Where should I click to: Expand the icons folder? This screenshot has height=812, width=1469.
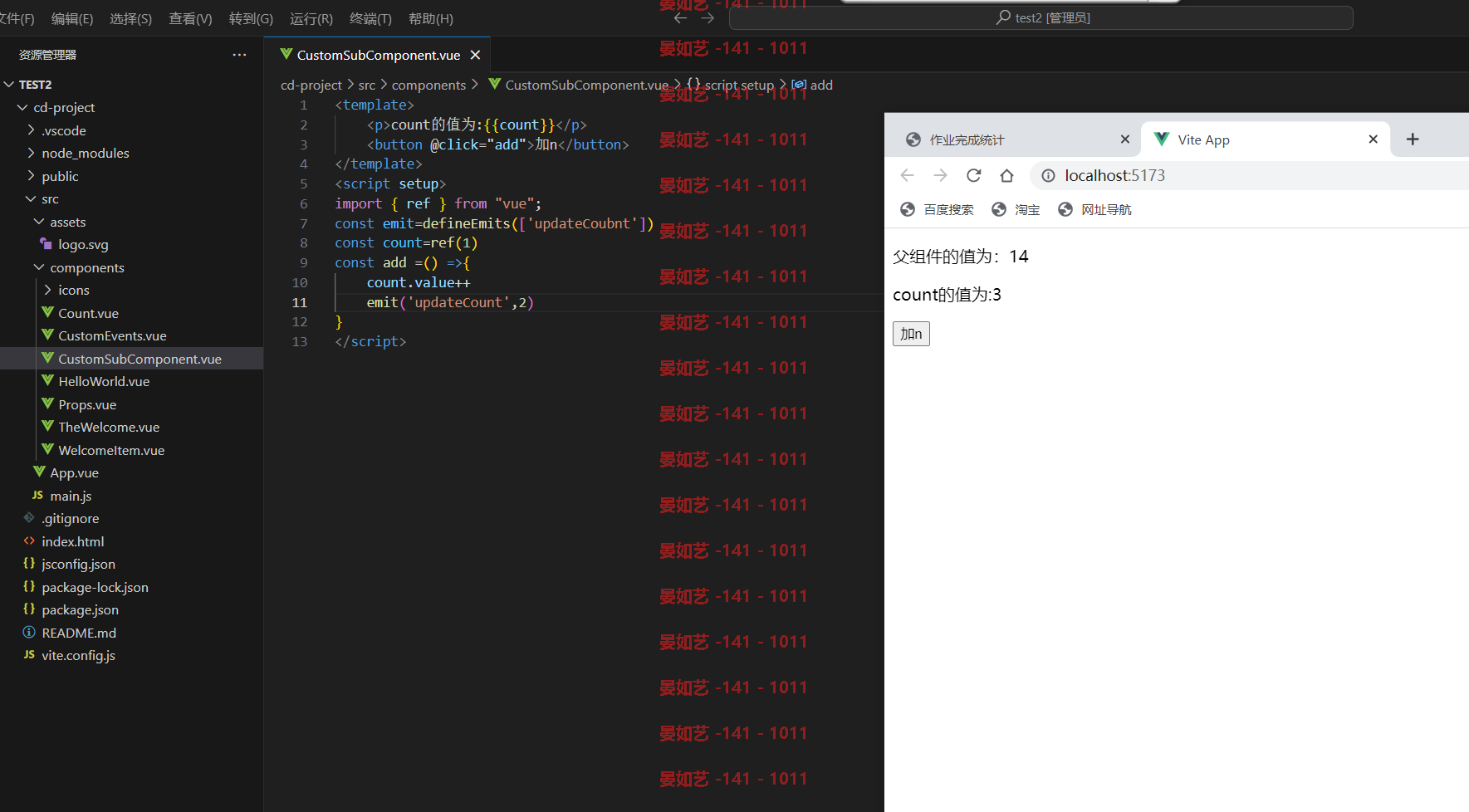pos(131,291)
